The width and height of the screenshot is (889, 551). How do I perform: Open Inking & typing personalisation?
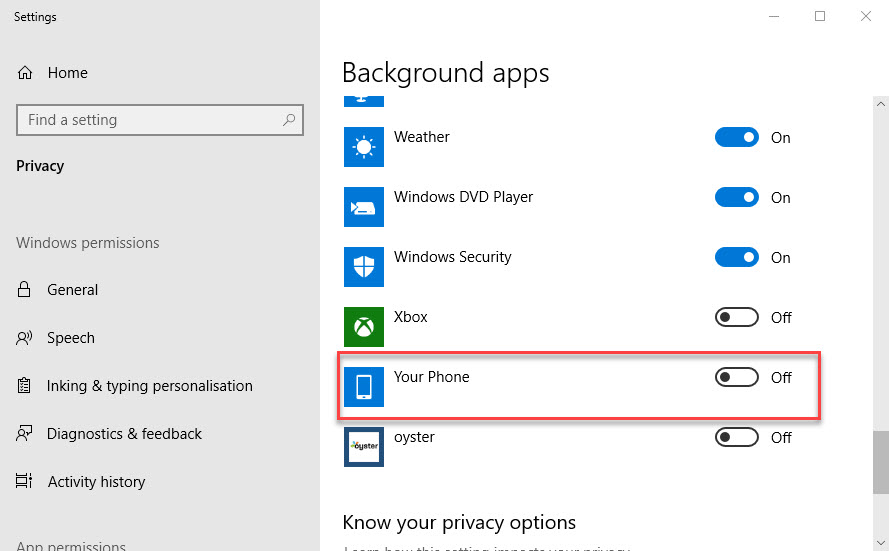tap(149, 386)
